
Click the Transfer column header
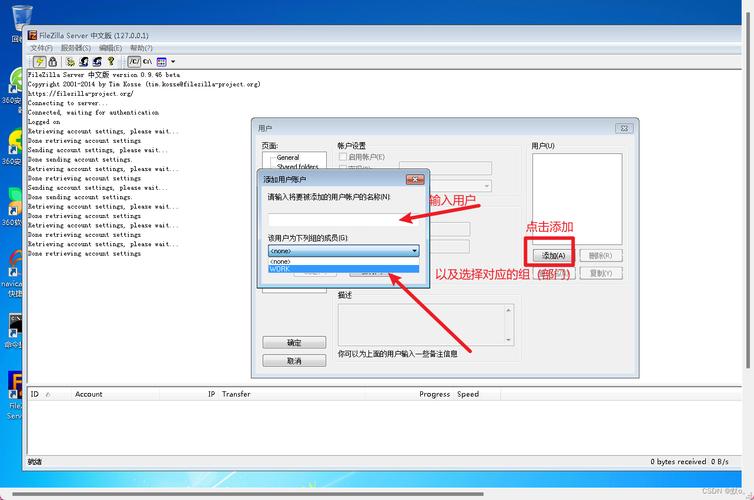(x=236, y=394)
